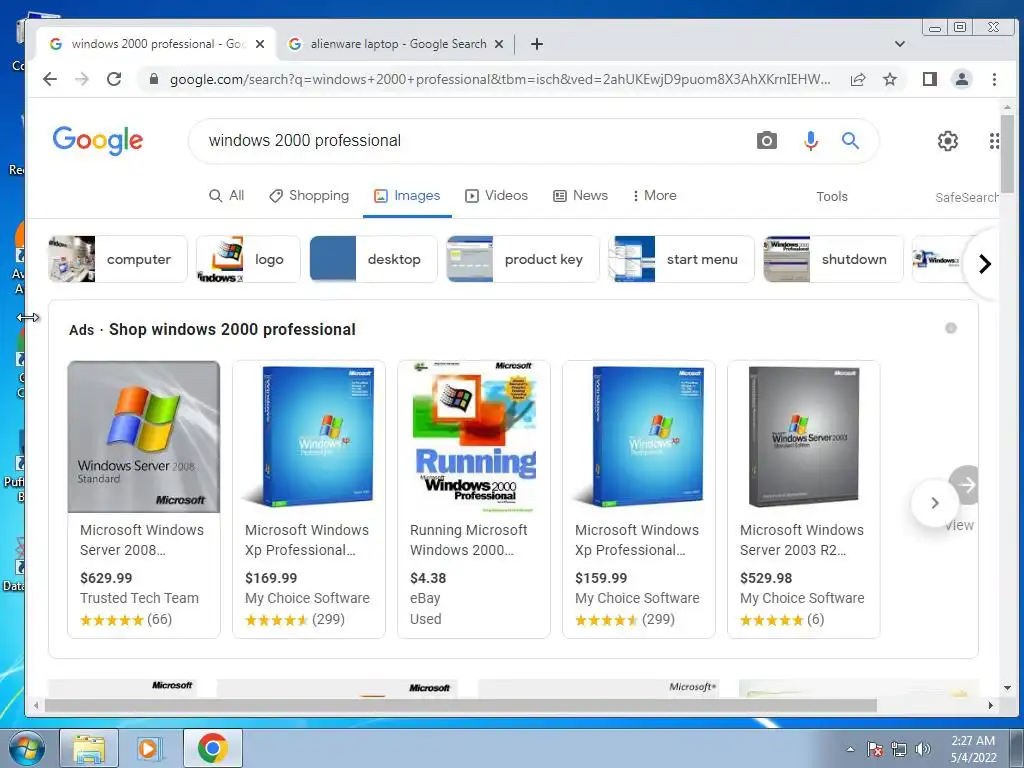Show next shopping ads with the arrow
Image resolution: width=1024 pixels, height=768 pixels.
pos(935,503)
